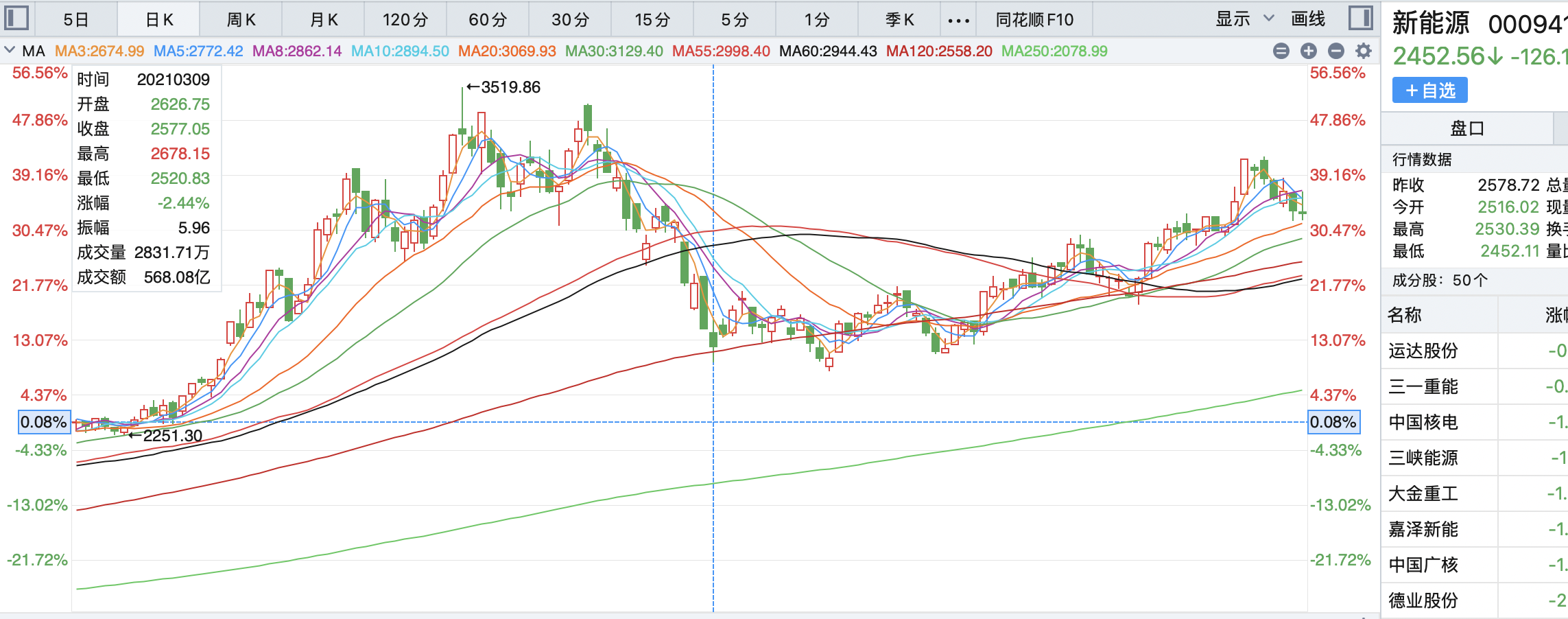Image resolution: width=1568 pixels, height=619 pixels.
Task: Toggle the left sidebar panel icon
Action: point(16,18)
